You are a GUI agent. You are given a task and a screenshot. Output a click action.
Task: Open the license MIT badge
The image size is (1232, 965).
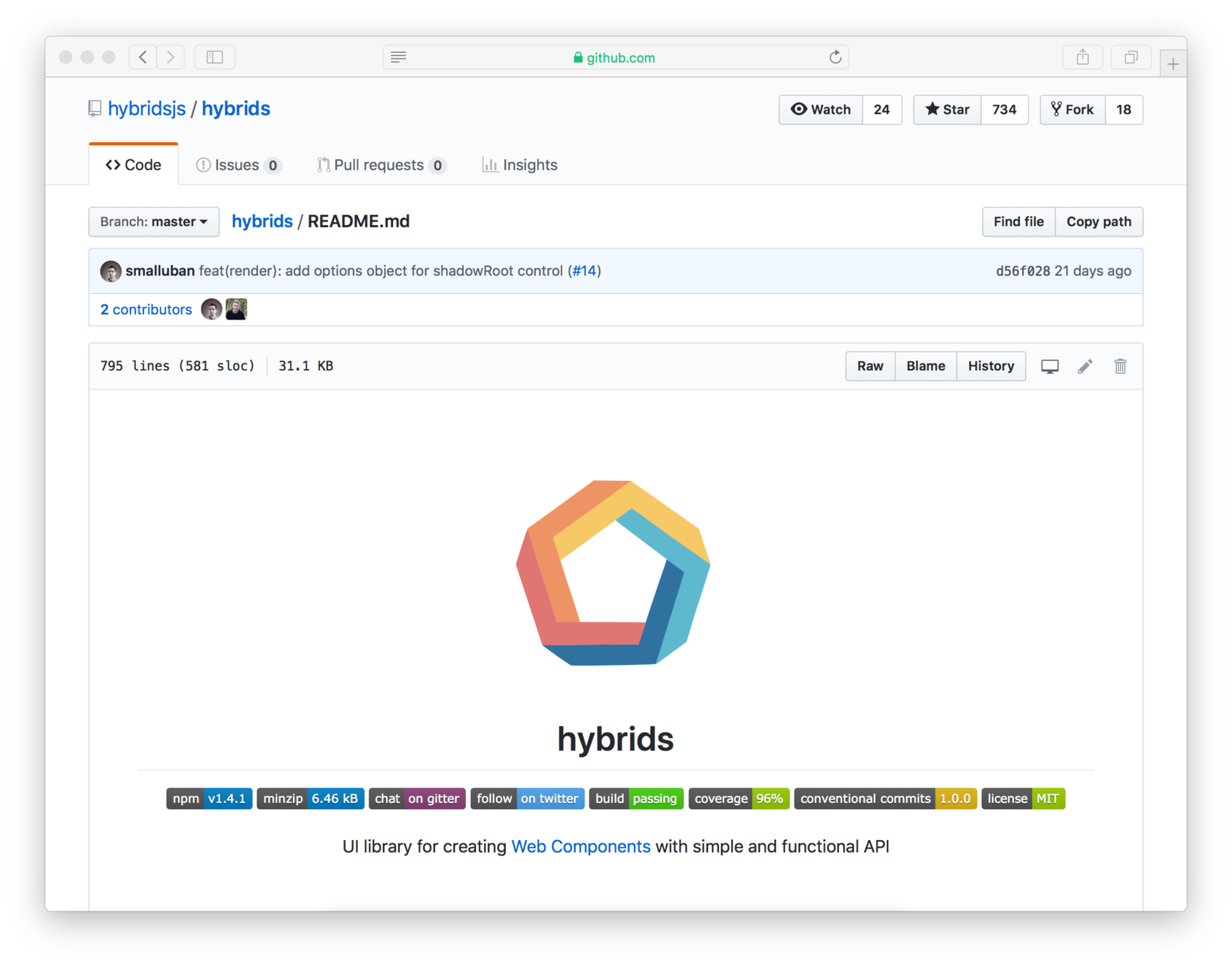tap(1023, 798)
